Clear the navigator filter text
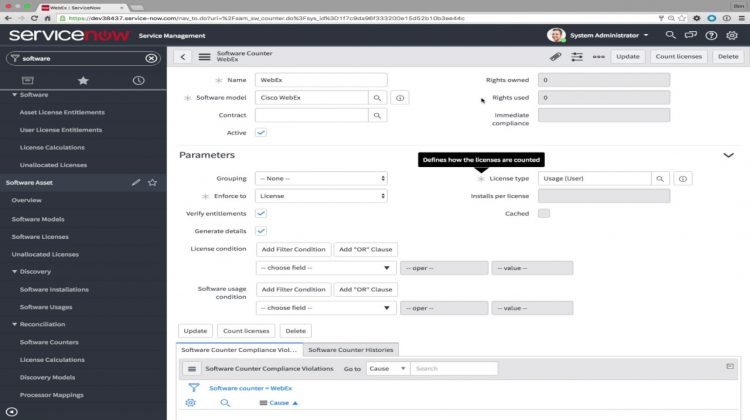 [x=151, y=58]
